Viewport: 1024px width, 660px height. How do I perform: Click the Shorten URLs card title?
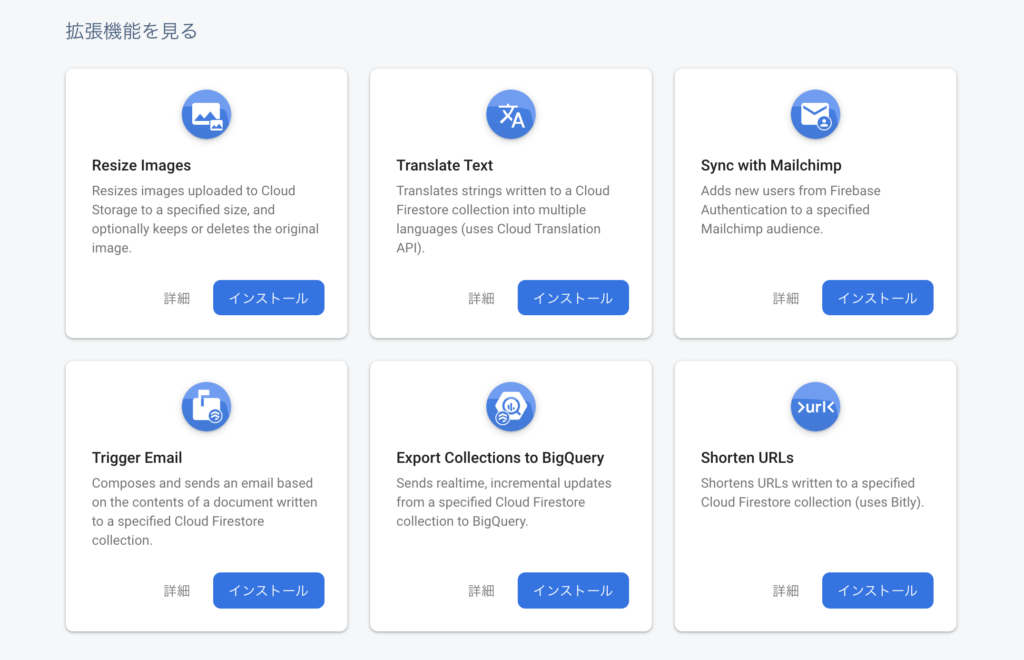(x=747, y=458)
